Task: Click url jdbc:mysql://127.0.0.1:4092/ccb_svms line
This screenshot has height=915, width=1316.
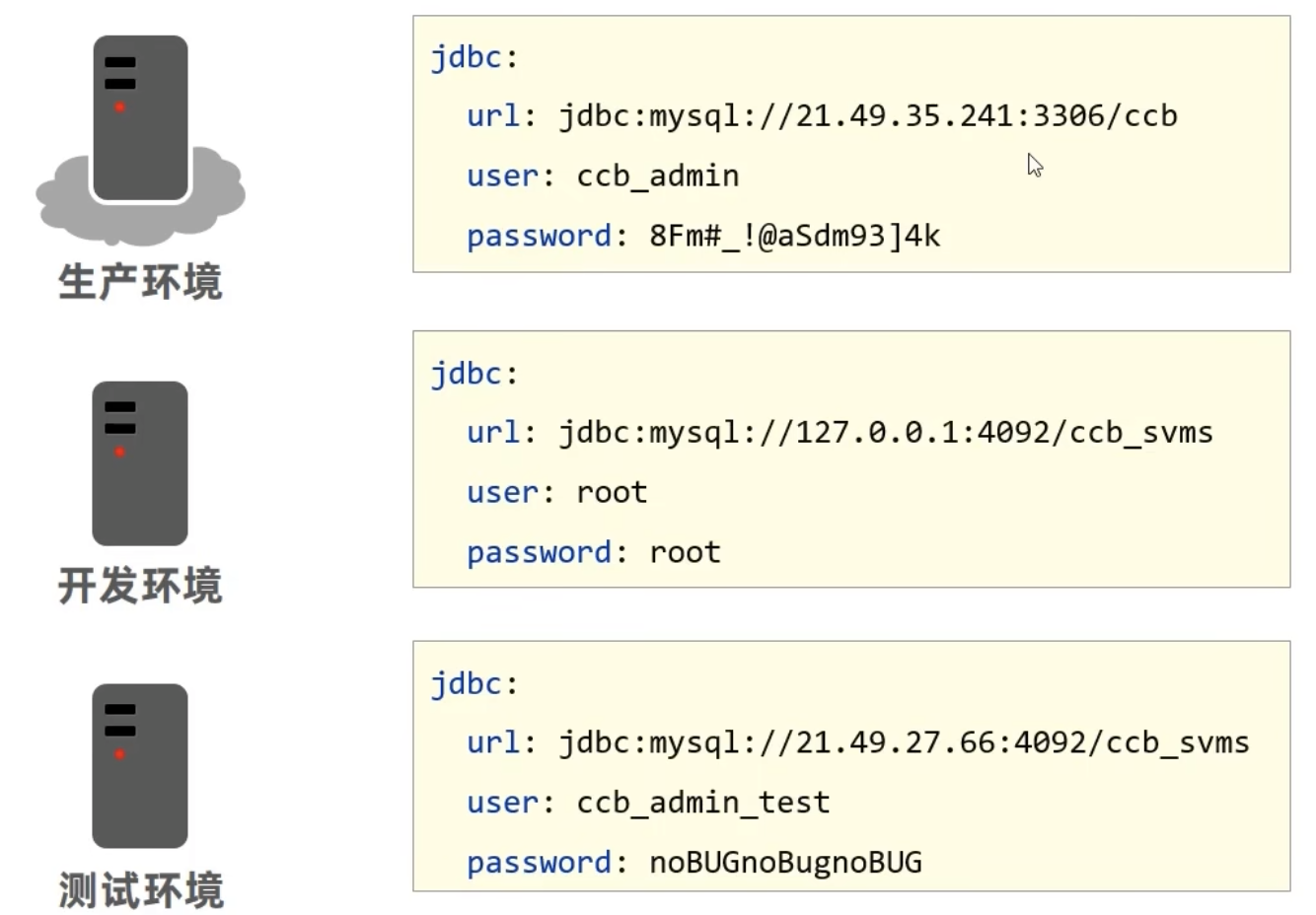Action: [x=841, y=433]
